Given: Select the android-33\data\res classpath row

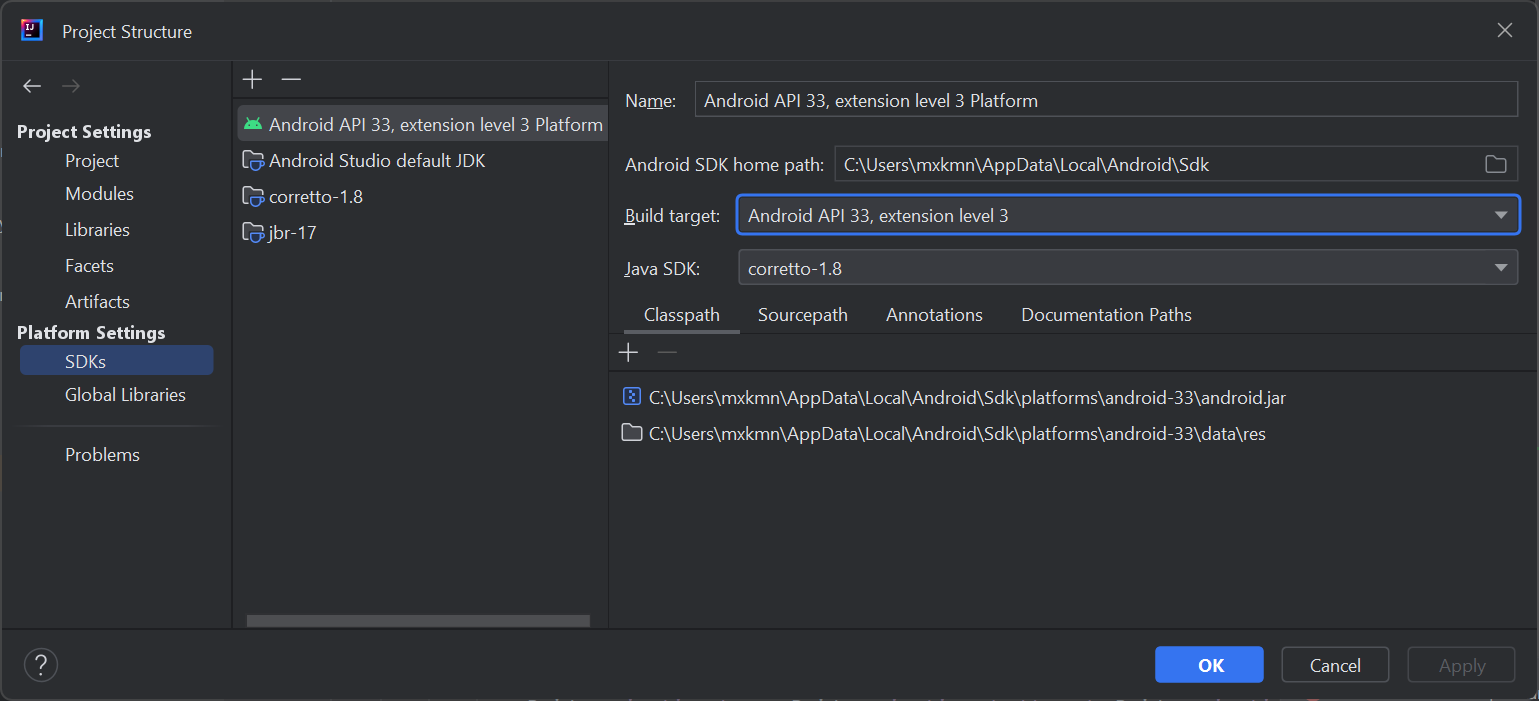Looking at the screenshot, I should pyautogui.click(x=1073, y=433).
